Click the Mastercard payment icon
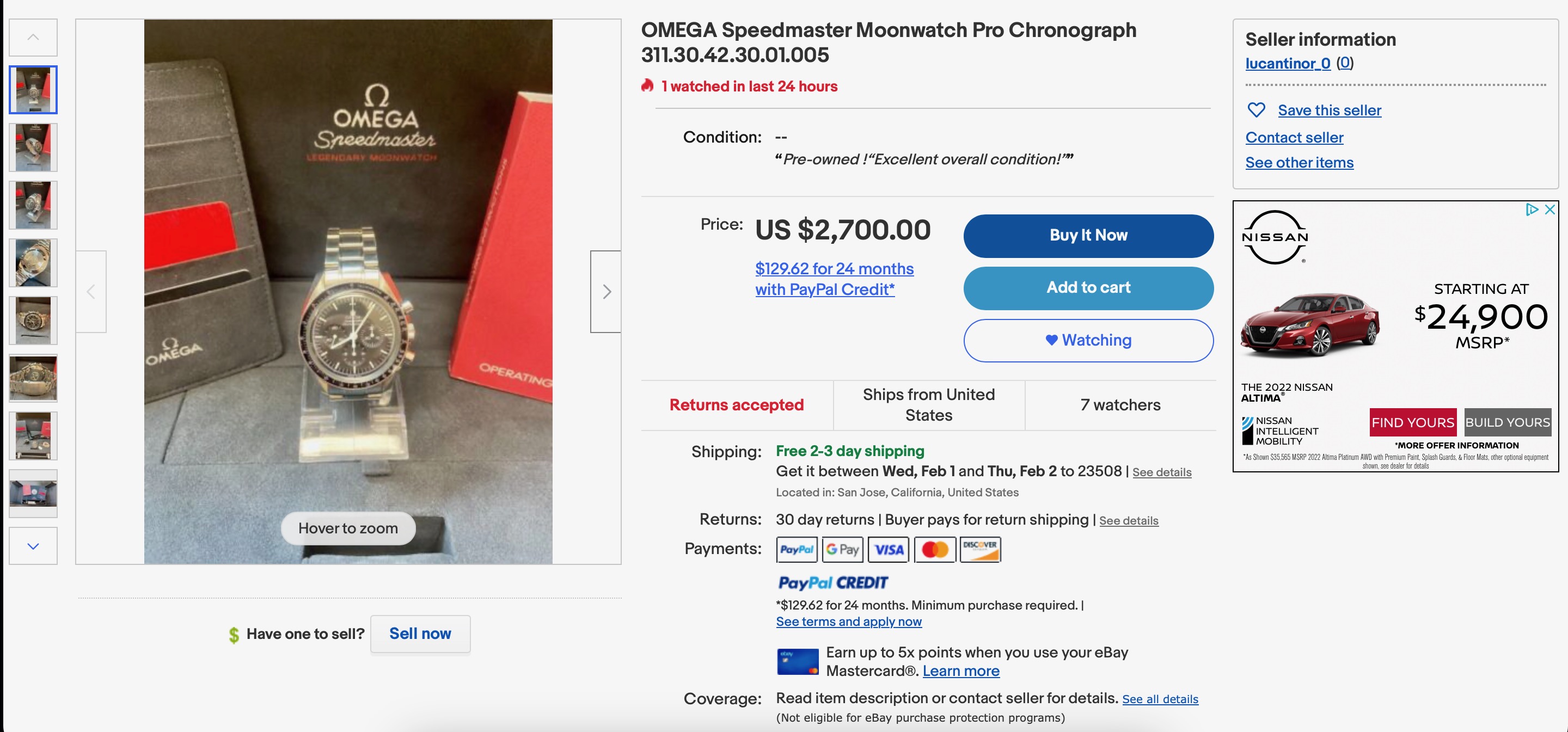 coord(934,550)
